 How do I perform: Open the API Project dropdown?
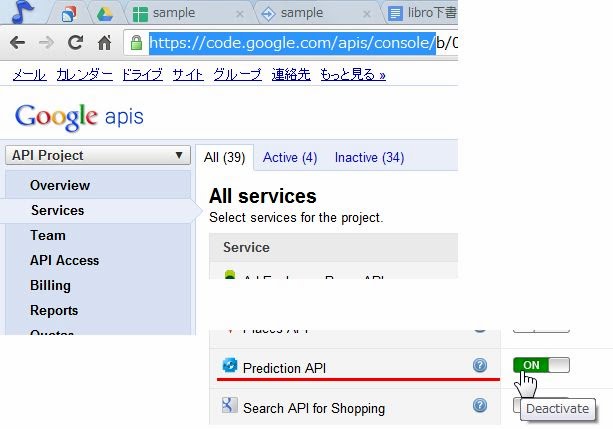[x=98, y=155]
